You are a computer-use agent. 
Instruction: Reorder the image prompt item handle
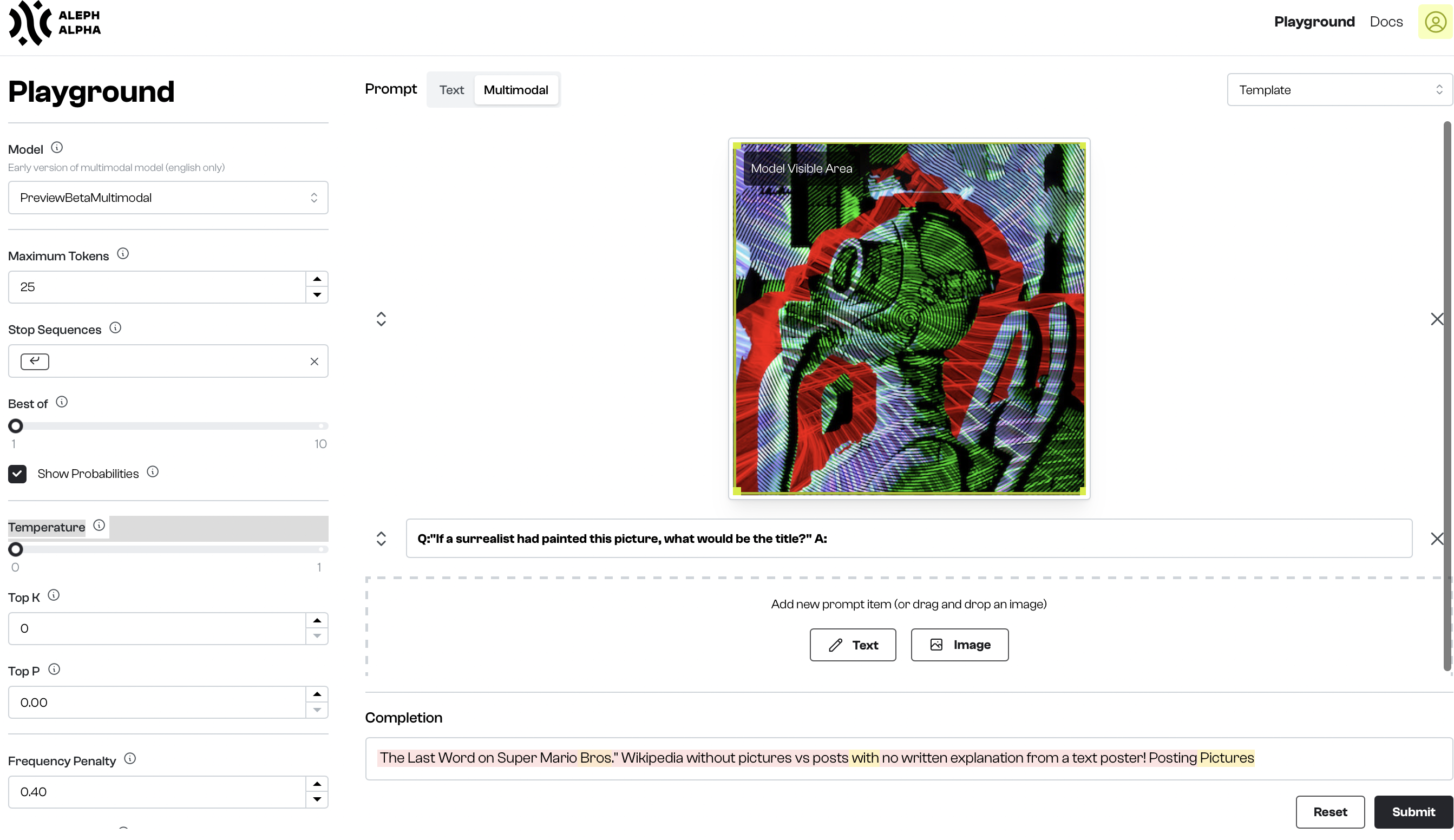[382, 319]
